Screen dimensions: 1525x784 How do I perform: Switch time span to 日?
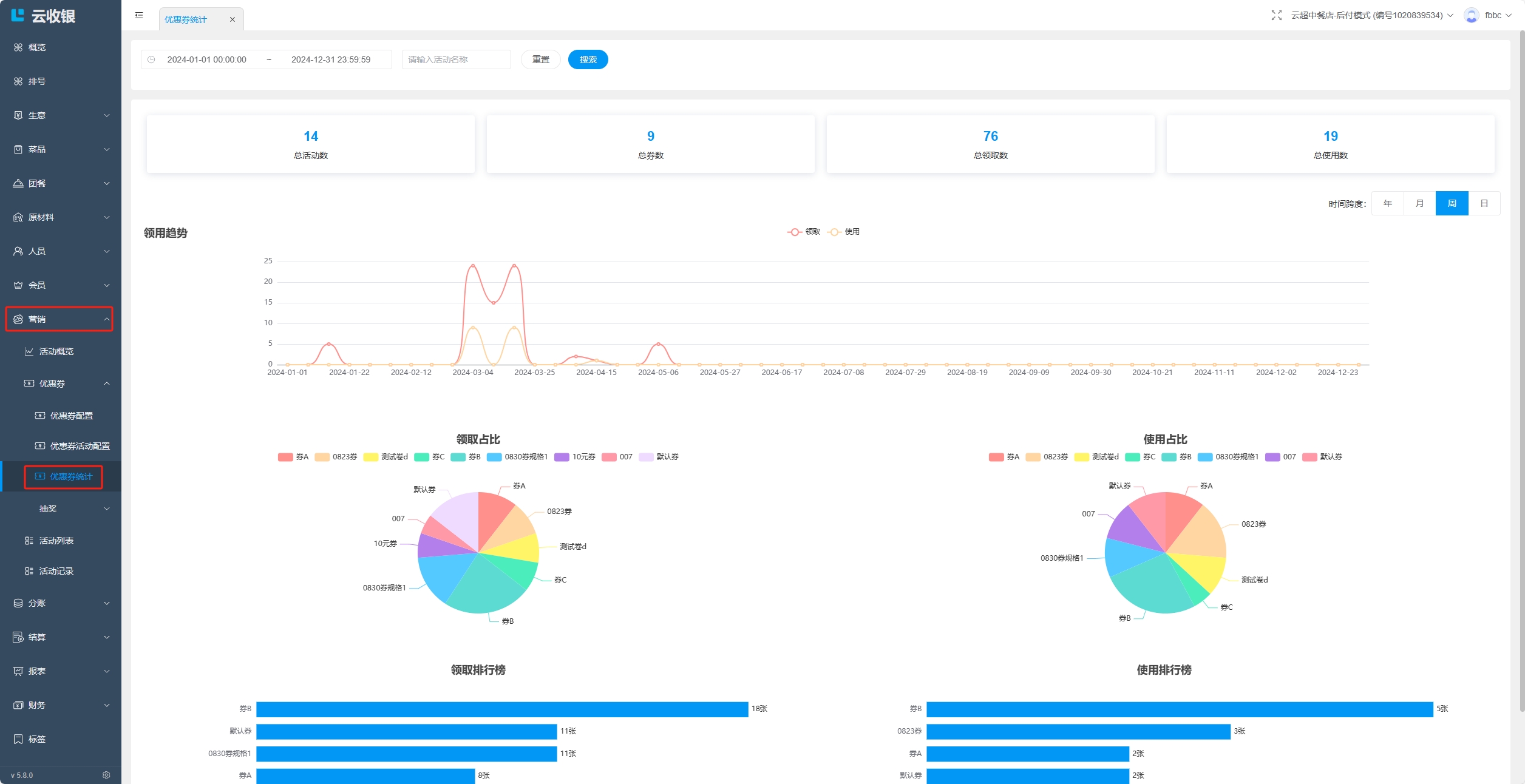point(1484,203)
